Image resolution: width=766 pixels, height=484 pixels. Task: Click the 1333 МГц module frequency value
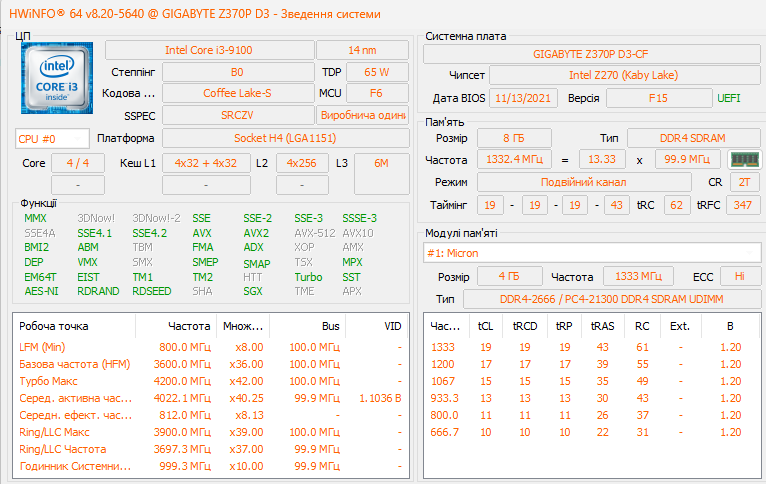point(638,276)
